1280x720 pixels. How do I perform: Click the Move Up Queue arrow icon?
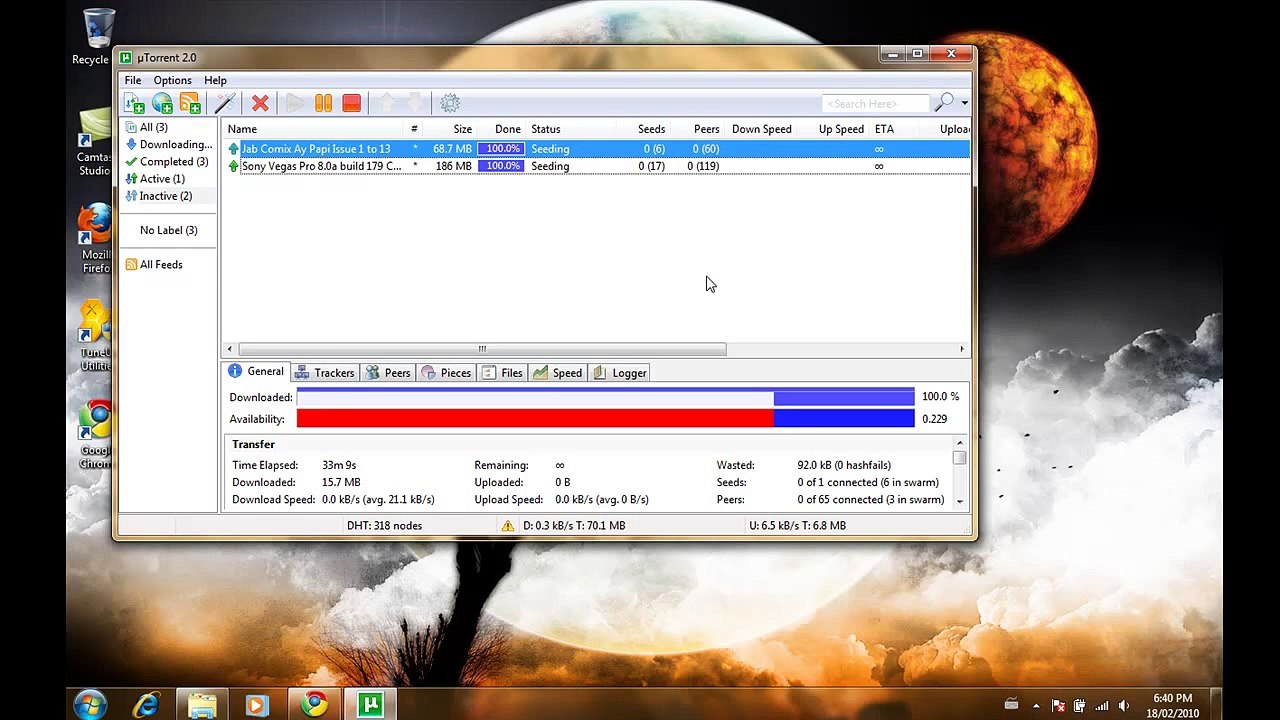386,103
